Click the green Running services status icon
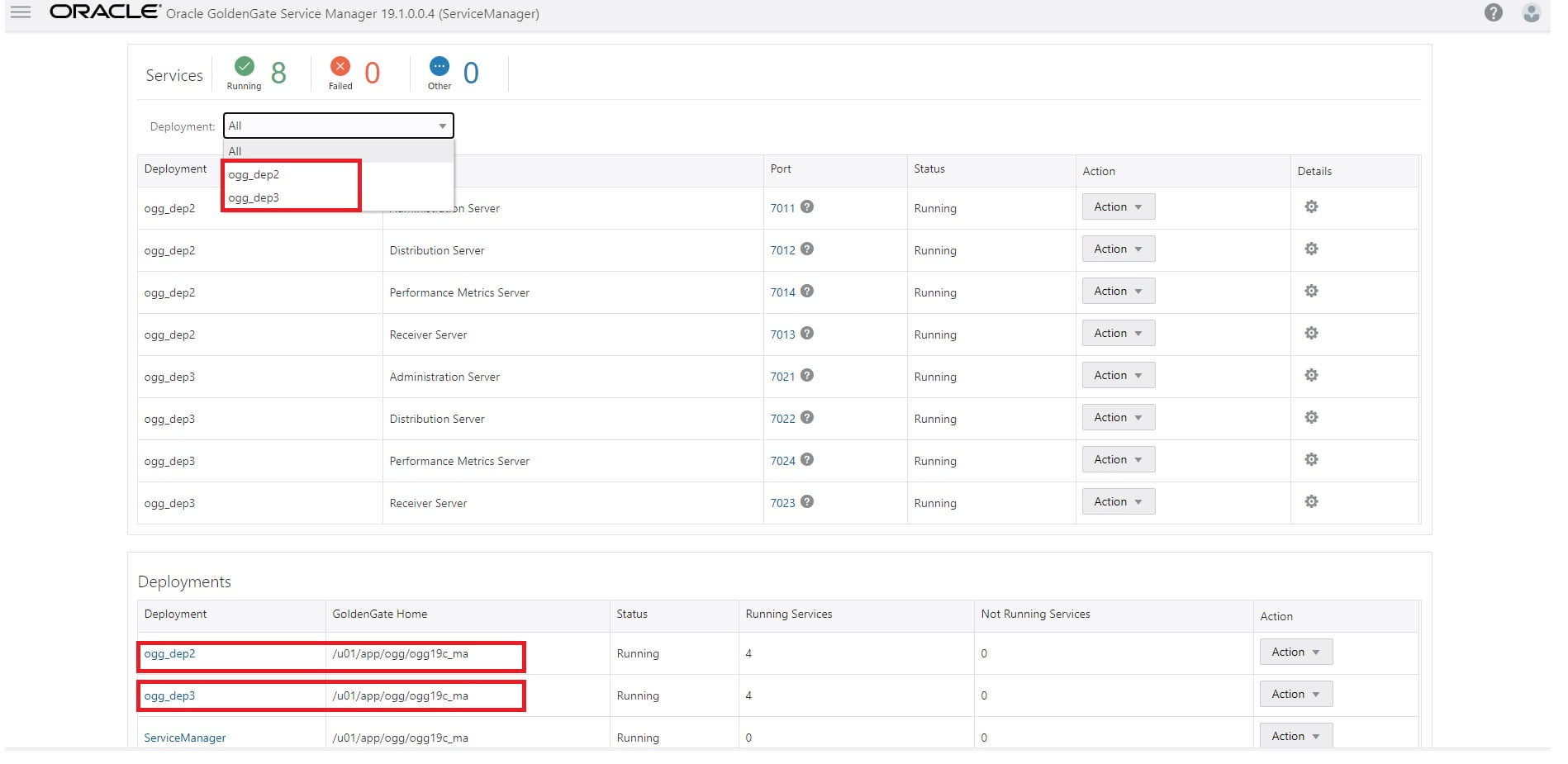This screenshot has width=1568, height=764. (x=245, y=66)
